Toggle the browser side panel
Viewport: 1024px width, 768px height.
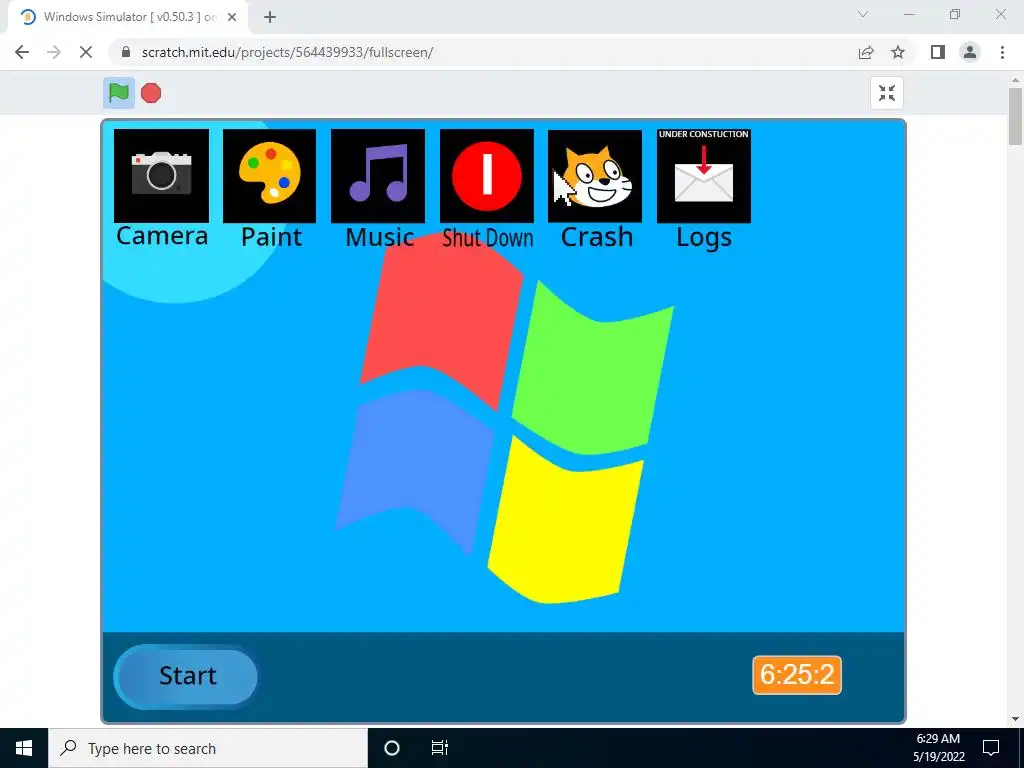point(938,52)
